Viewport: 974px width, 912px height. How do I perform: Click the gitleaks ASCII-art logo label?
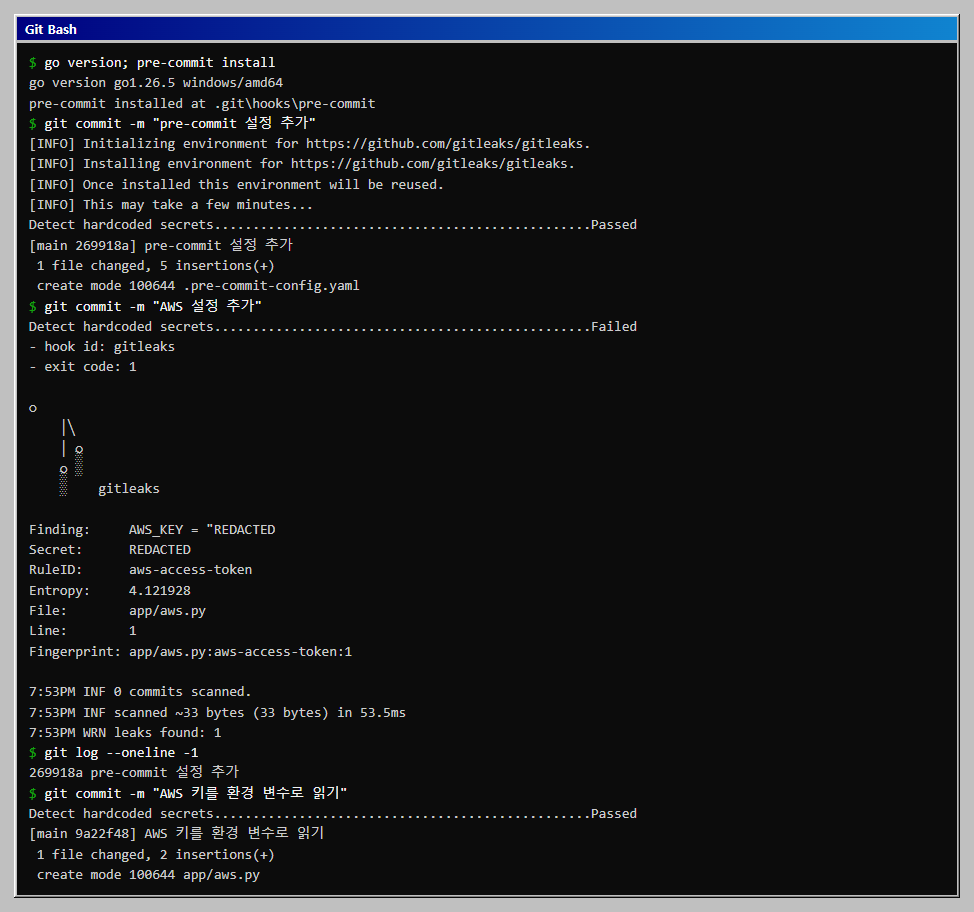(x=129, y=488)
